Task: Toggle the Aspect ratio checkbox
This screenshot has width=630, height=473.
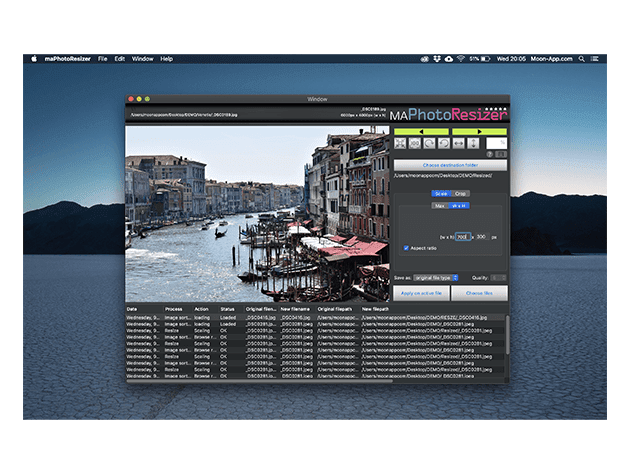Action: (x=406, y=247)
